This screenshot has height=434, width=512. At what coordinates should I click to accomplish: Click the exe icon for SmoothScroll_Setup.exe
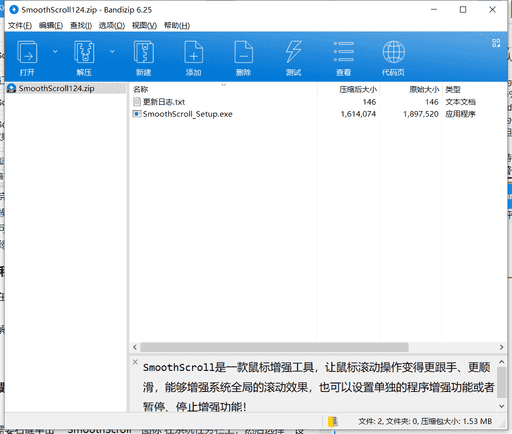137,114
